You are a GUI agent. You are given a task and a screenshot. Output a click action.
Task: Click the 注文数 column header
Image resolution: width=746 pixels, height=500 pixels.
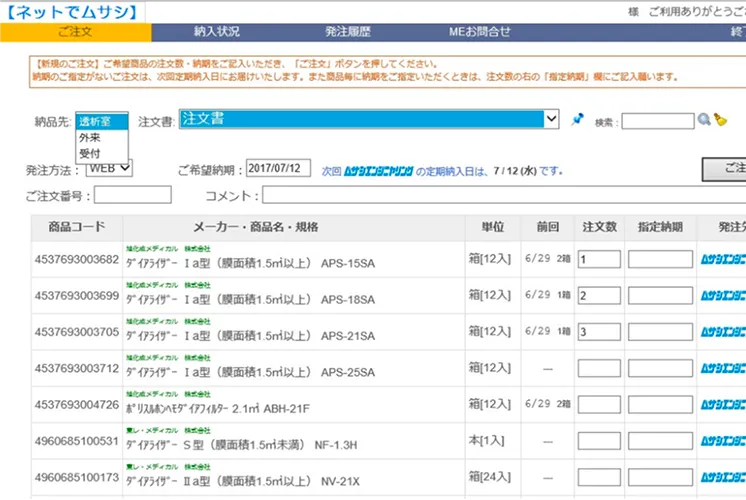599,227
